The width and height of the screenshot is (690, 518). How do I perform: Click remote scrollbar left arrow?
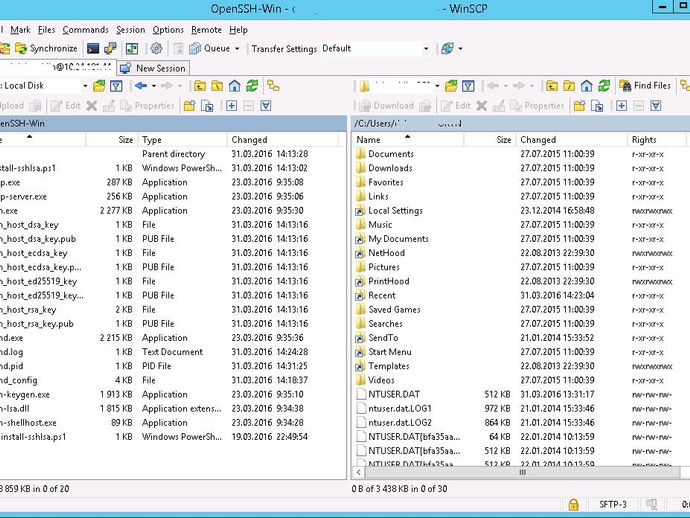(359, 473)
